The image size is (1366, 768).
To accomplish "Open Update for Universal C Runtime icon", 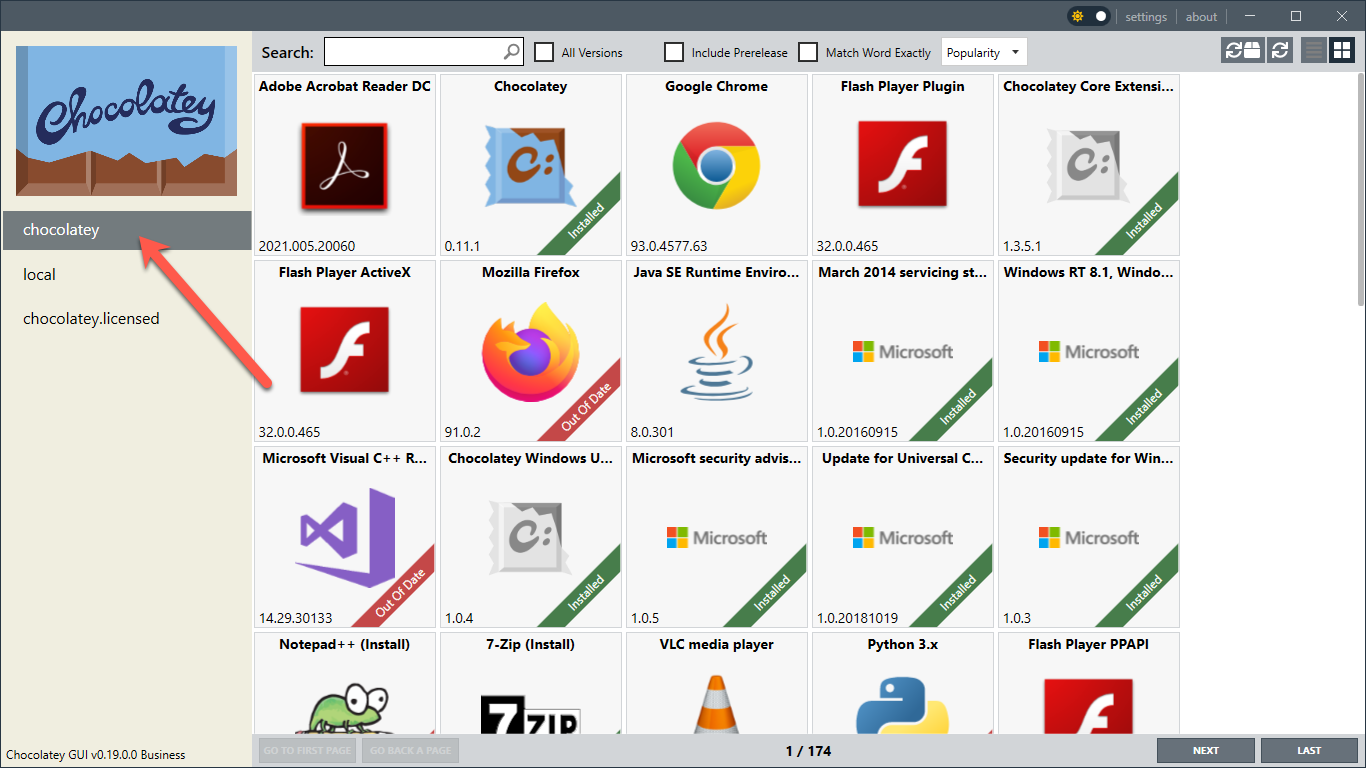I will click(903, 538).
